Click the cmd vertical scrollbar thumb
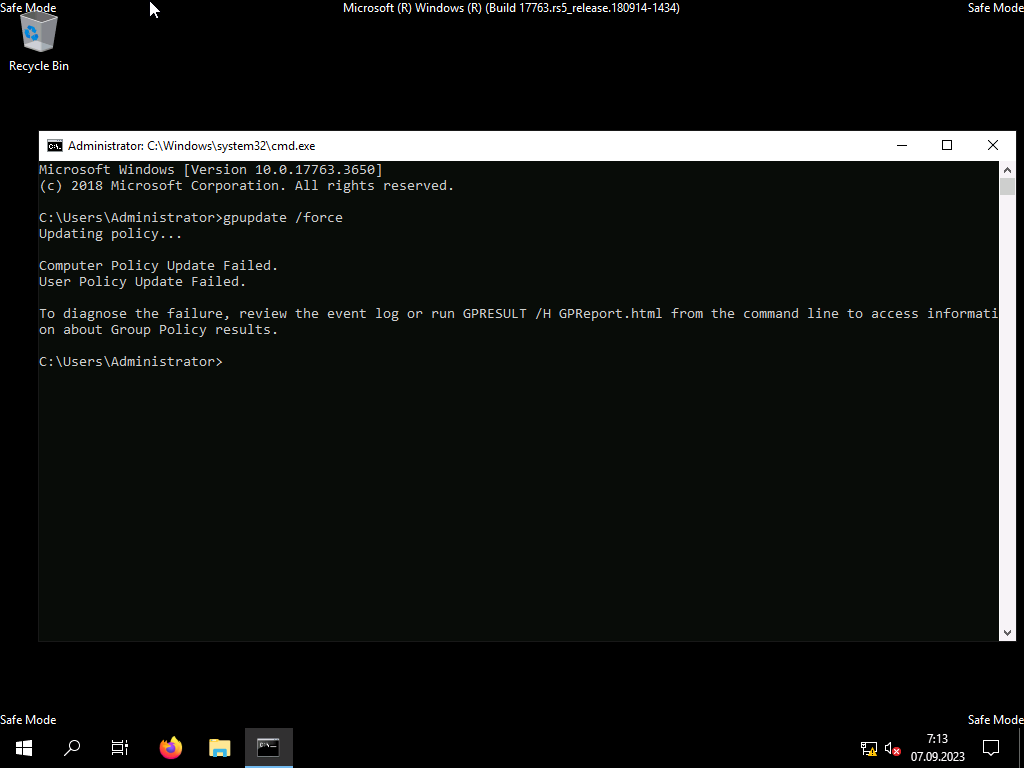This screenshot has width=1024, height=768. [x=1007, y=186]
